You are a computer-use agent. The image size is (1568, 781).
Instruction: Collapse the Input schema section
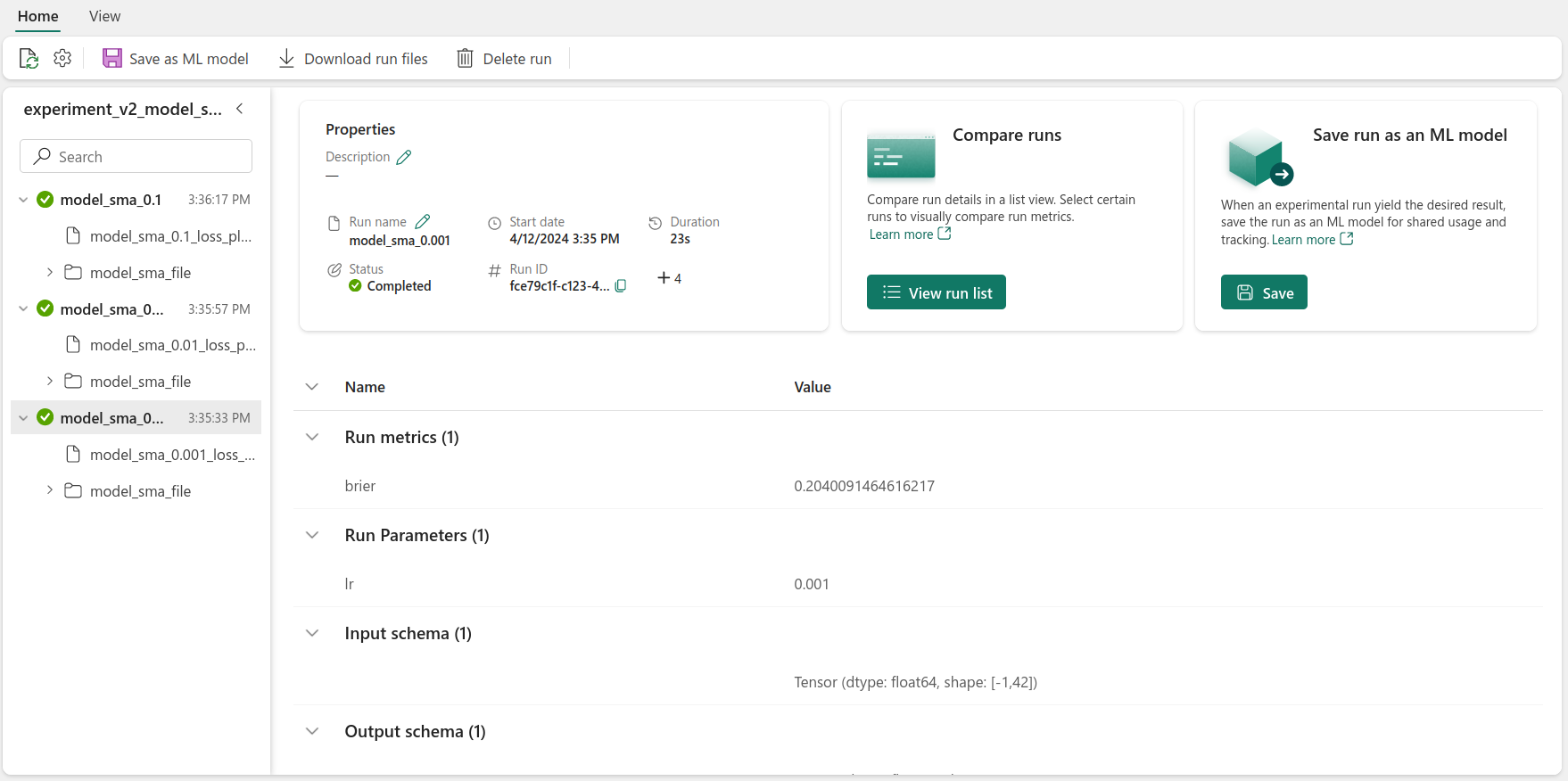(x=312, y=633)
